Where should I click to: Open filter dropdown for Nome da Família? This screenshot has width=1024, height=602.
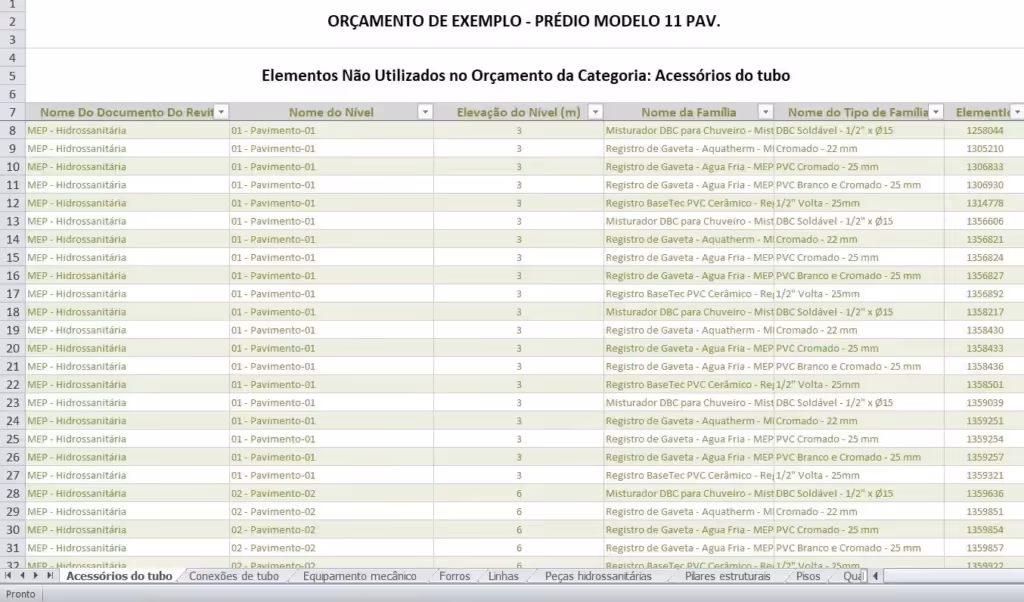coord(765,112)
